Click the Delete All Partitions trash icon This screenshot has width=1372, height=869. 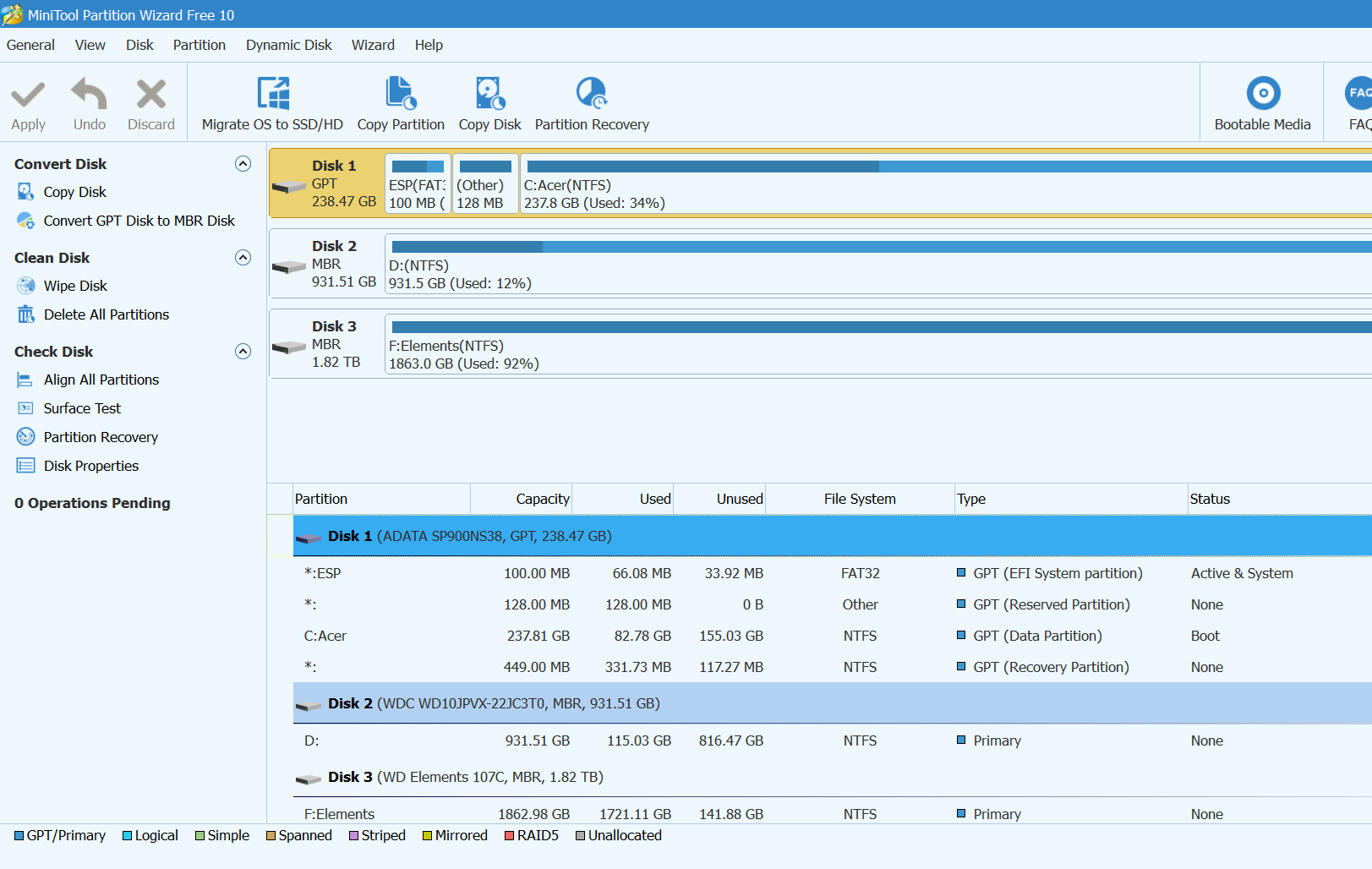pyautogui.click(x=26, y=314)
